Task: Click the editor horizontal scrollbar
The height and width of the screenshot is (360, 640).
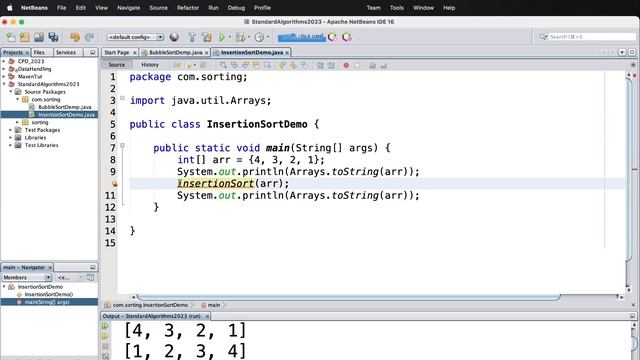Action: (x=349, y=297)
